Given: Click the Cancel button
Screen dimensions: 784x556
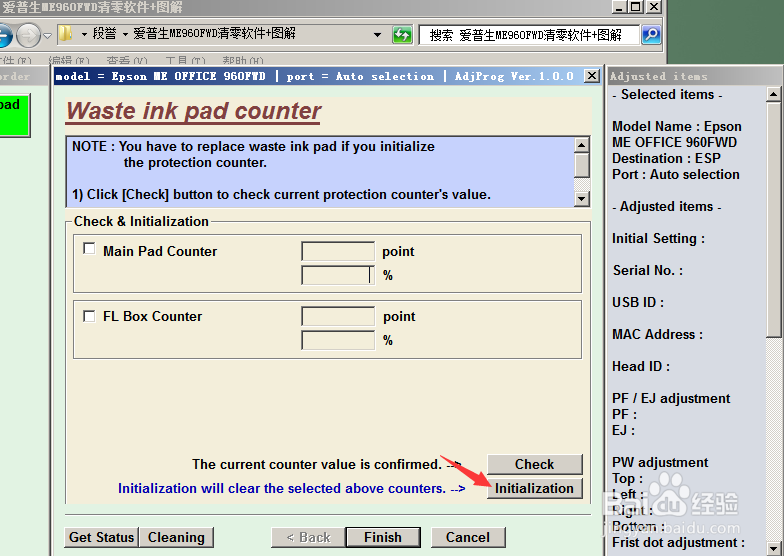Looking at the screenshot, I should (x=468, y=537).
